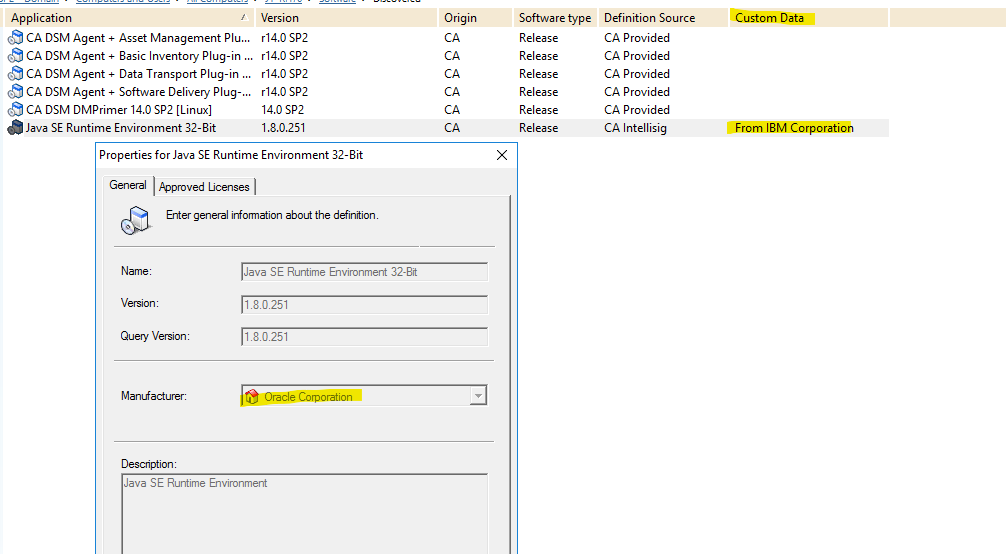Click the Oracle Corporation manufacturer icon
Viewport: 1006px width, 554px height.
pos(252,397)
